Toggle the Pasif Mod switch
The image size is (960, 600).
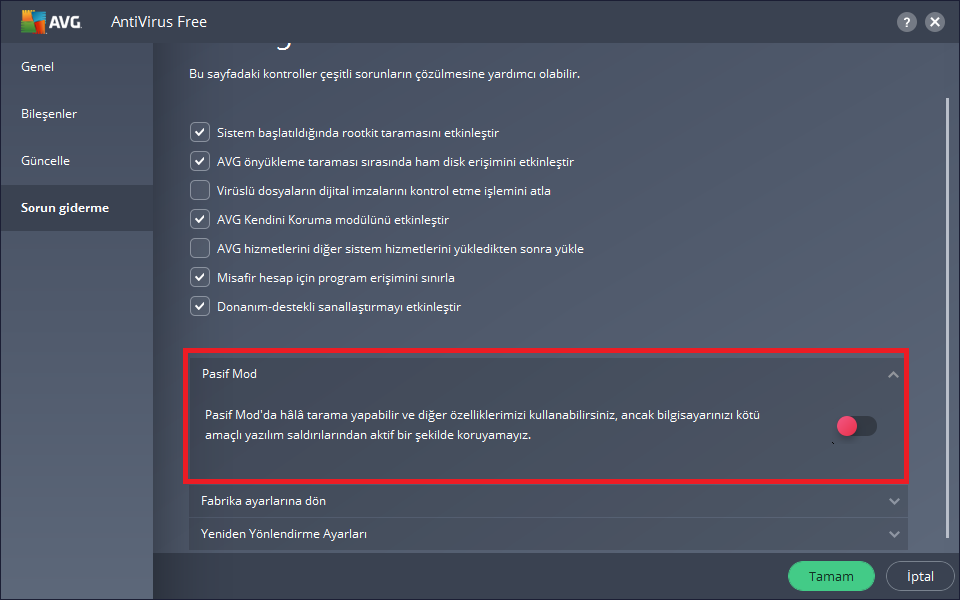pyautogui.click(x=857, y=426)
